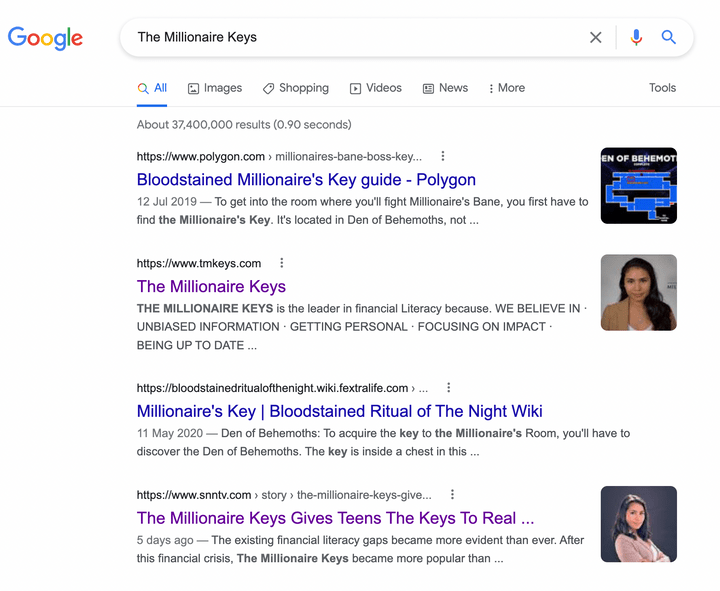Open the three-dot menu for the tmkeys.com result
Viewport: 720px width, 591px height.
[x=282, y=263]
